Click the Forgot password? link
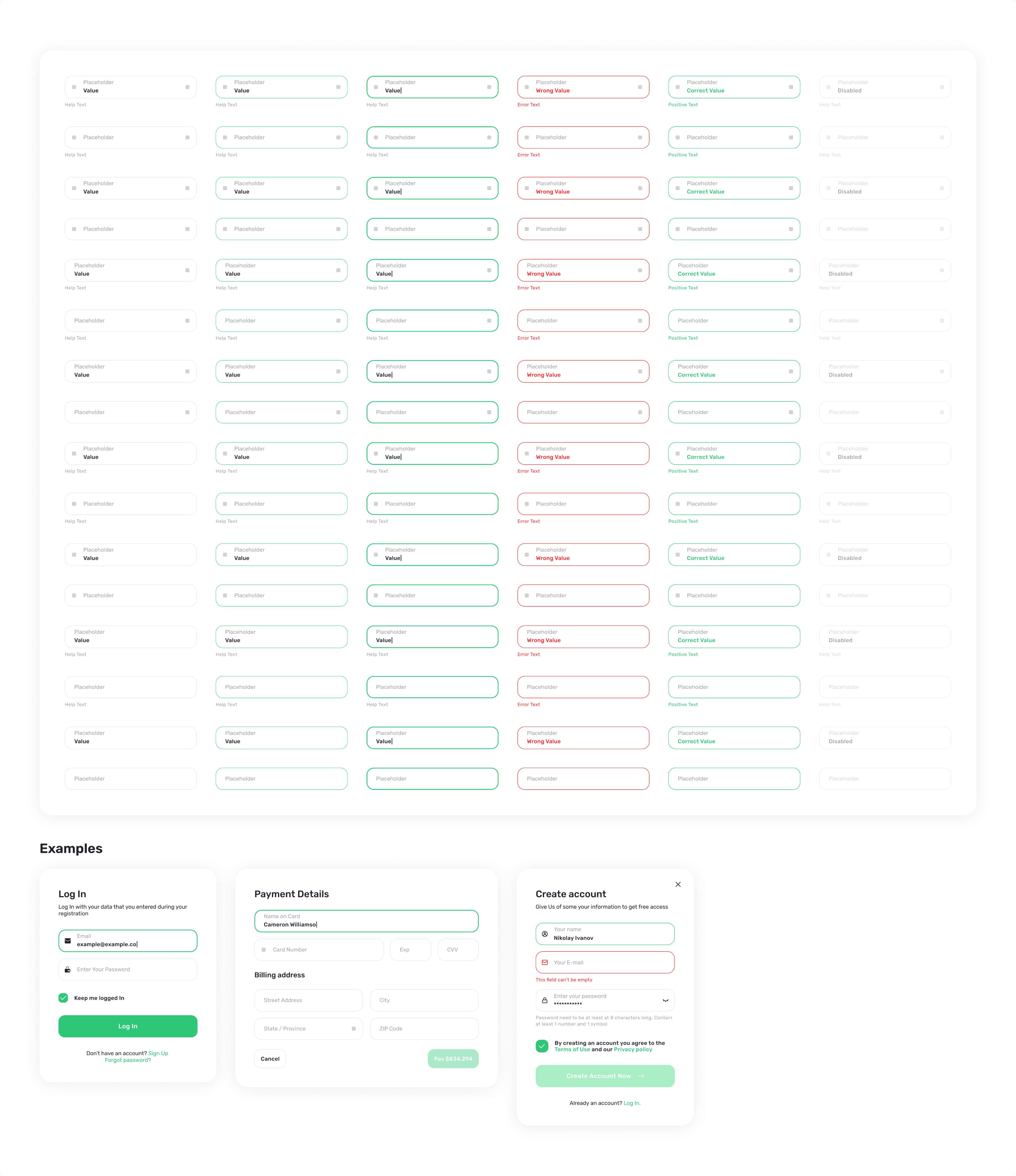The width and height of the screenshot is (1016, 1176). 128,1060
